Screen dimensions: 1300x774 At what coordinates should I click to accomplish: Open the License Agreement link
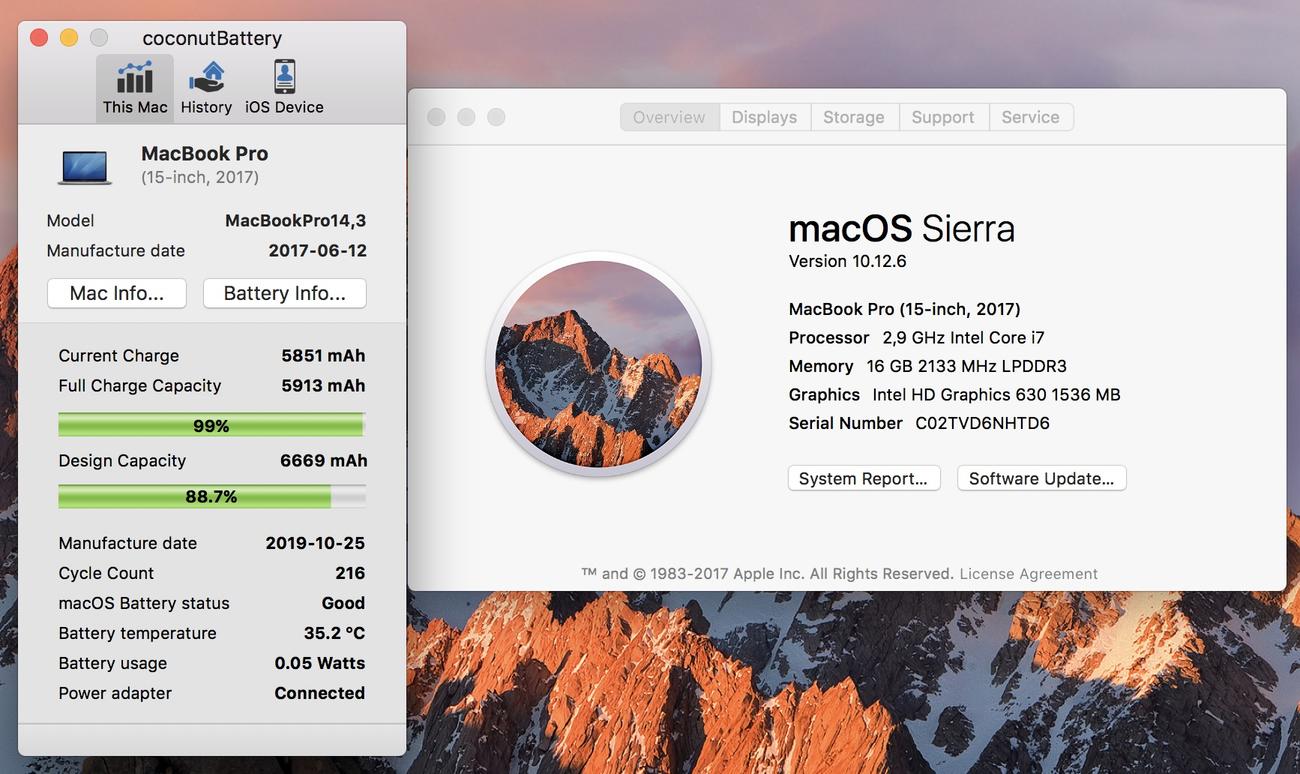pyautogui.click(x=1028, y=574)
